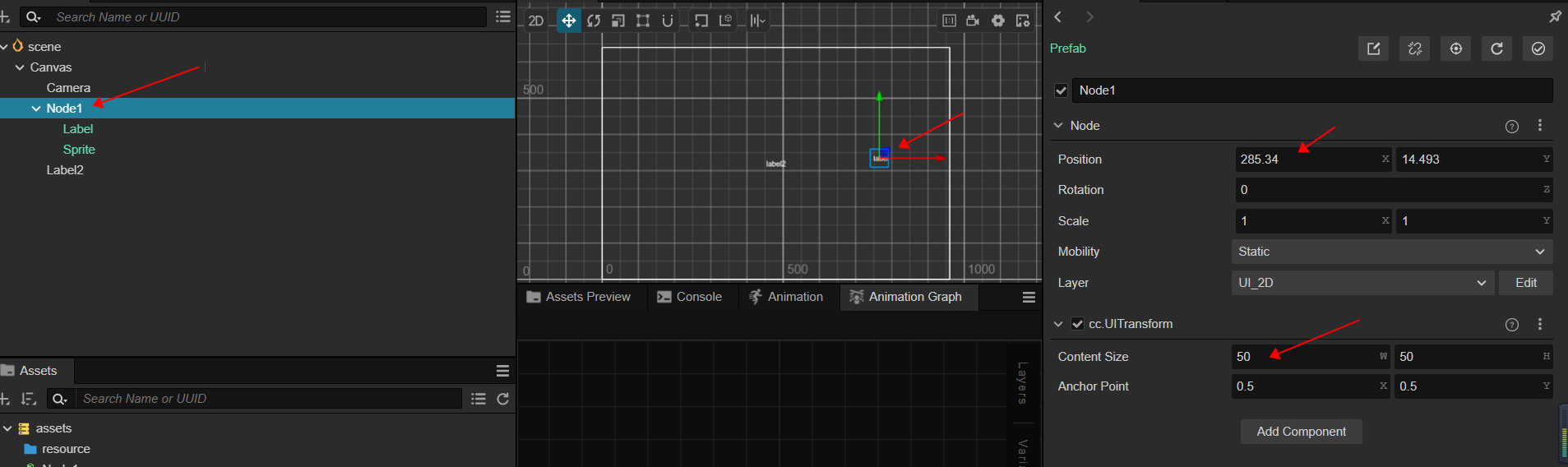This screenshot has height=467, width=1568.
Task: Select the Label2 node
Action: 65,170
